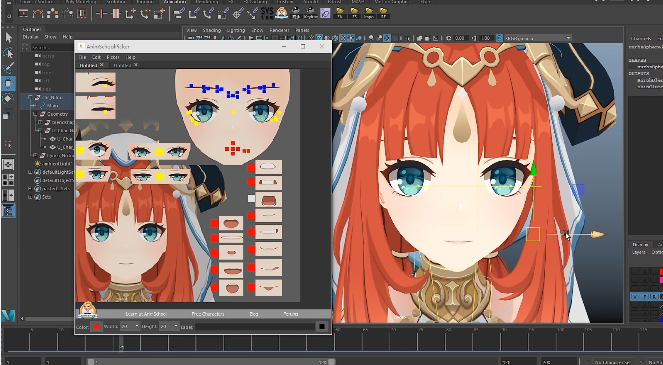
Task: Open the viewport Renderer menu
Action: coord(279,30)
